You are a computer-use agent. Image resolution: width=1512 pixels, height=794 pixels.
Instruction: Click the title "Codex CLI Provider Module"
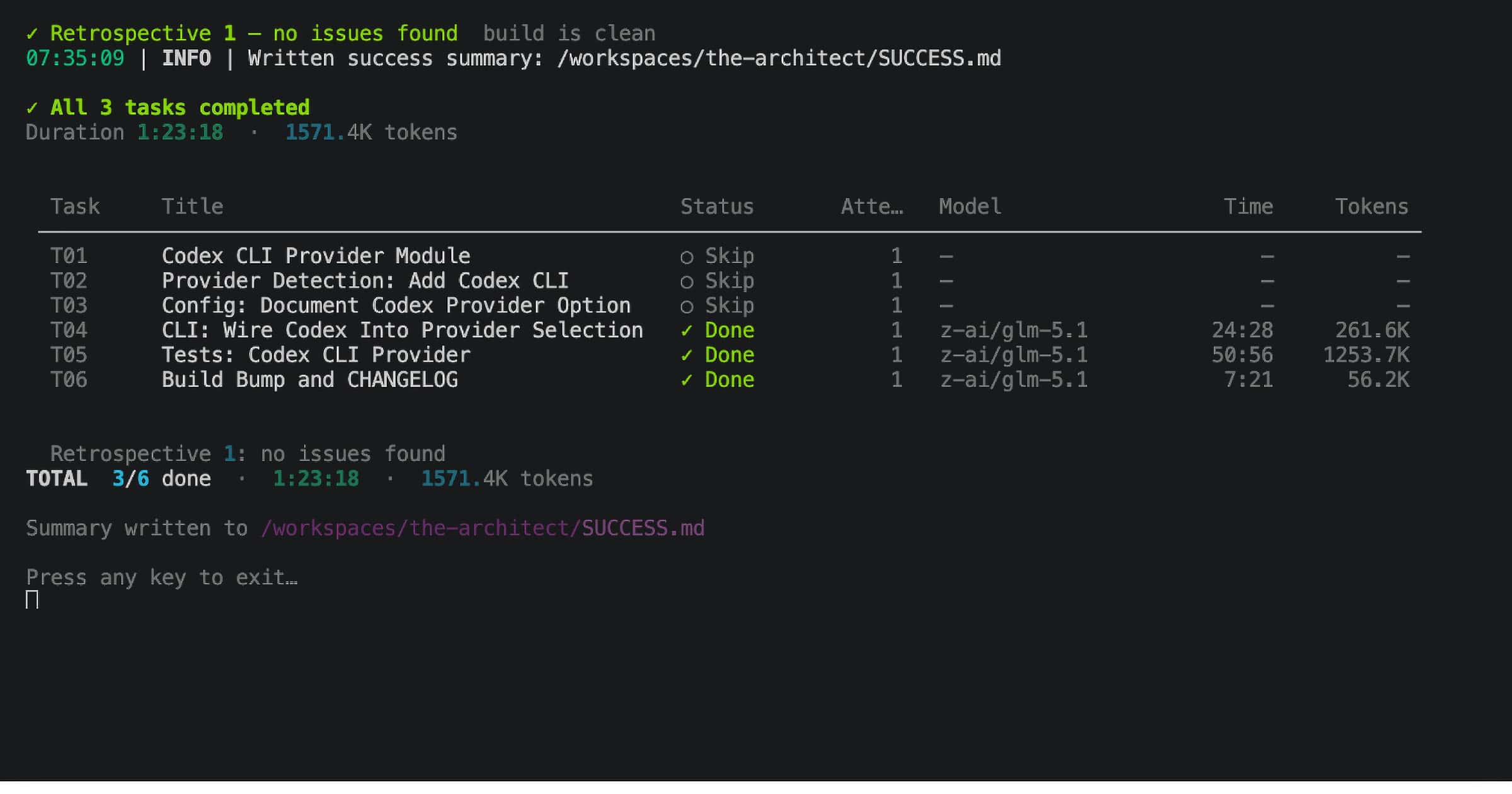(x=316, y=256)
